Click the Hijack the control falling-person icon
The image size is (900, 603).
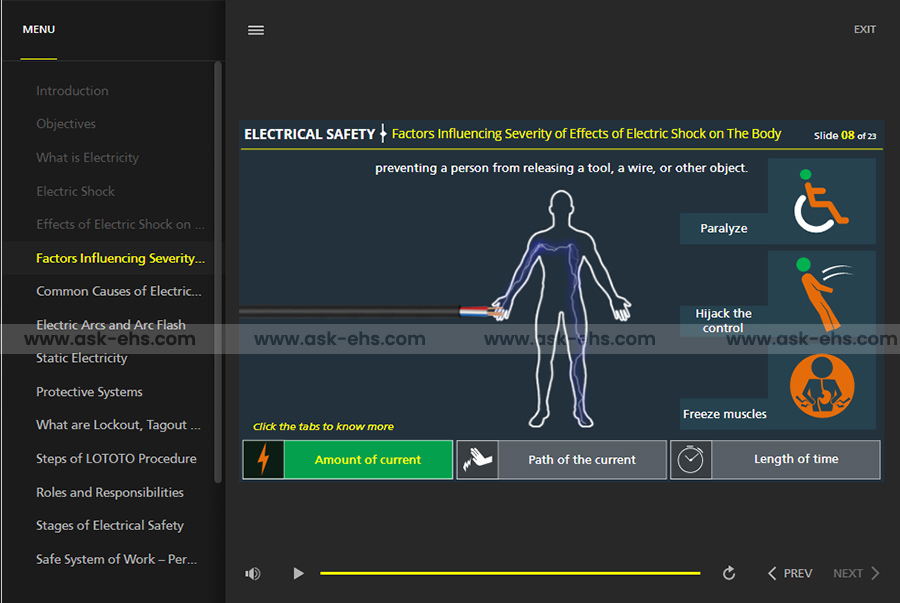coord(821,294)
